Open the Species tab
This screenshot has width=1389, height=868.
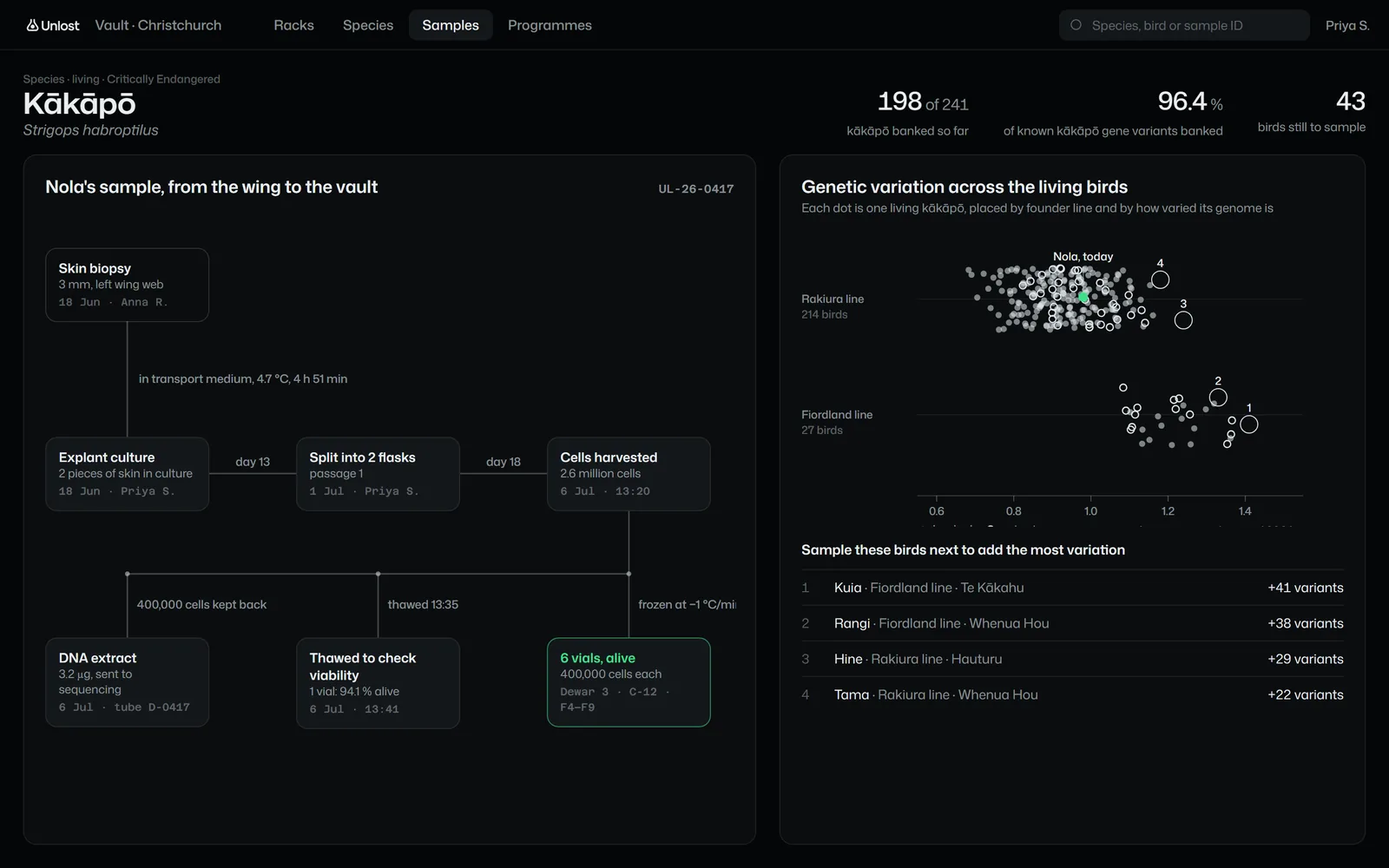pos(368,25)
